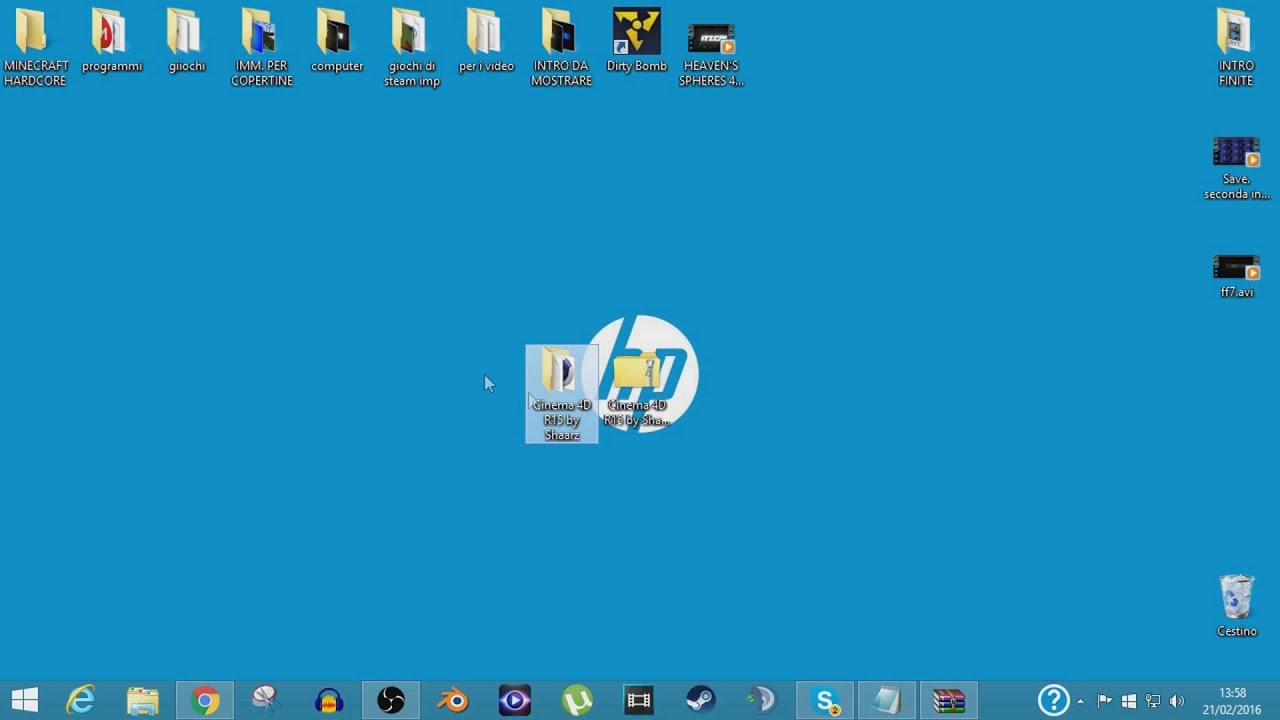1280x720 pixels.
Task: Open Audacity headphones icon in taskbar
Action: coord(329,701)
